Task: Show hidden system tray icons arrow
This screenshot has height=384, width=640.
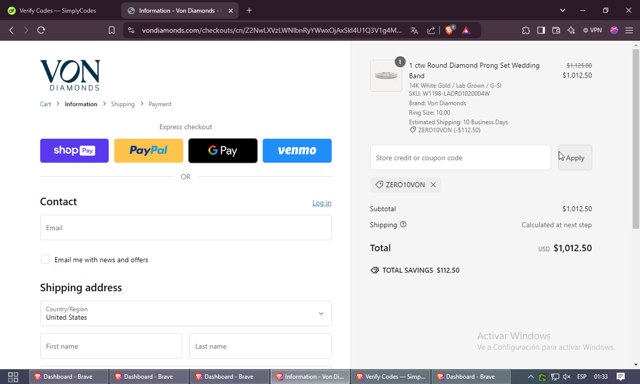Action: point(531,377)
